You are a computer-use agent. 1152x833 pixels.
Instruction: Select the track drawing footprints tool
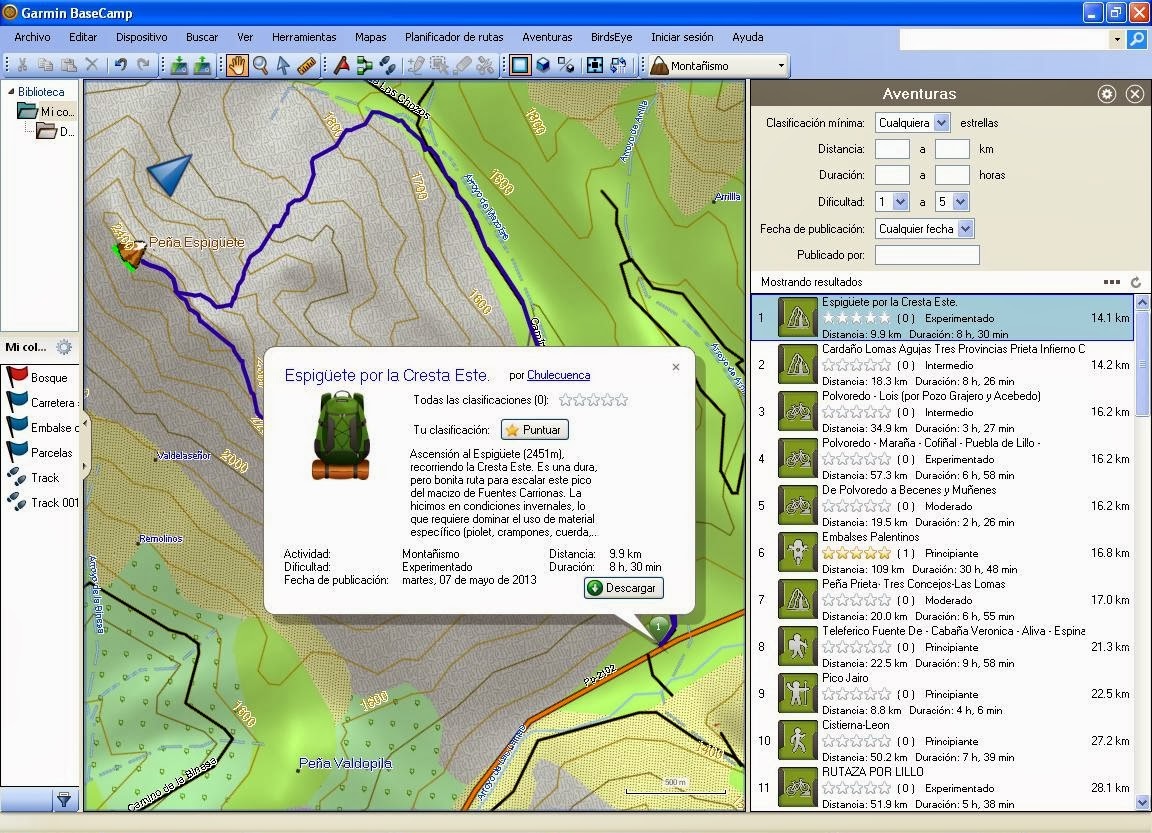click(x=389, y=64)
